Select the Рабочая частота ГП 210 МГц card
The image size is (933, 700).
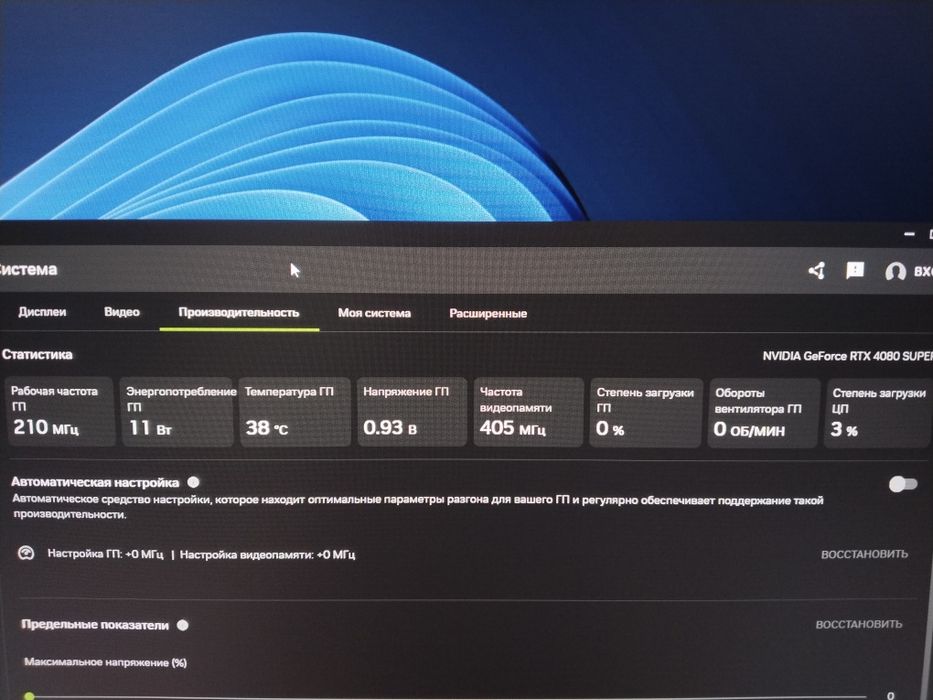click(x=60, y=412)
